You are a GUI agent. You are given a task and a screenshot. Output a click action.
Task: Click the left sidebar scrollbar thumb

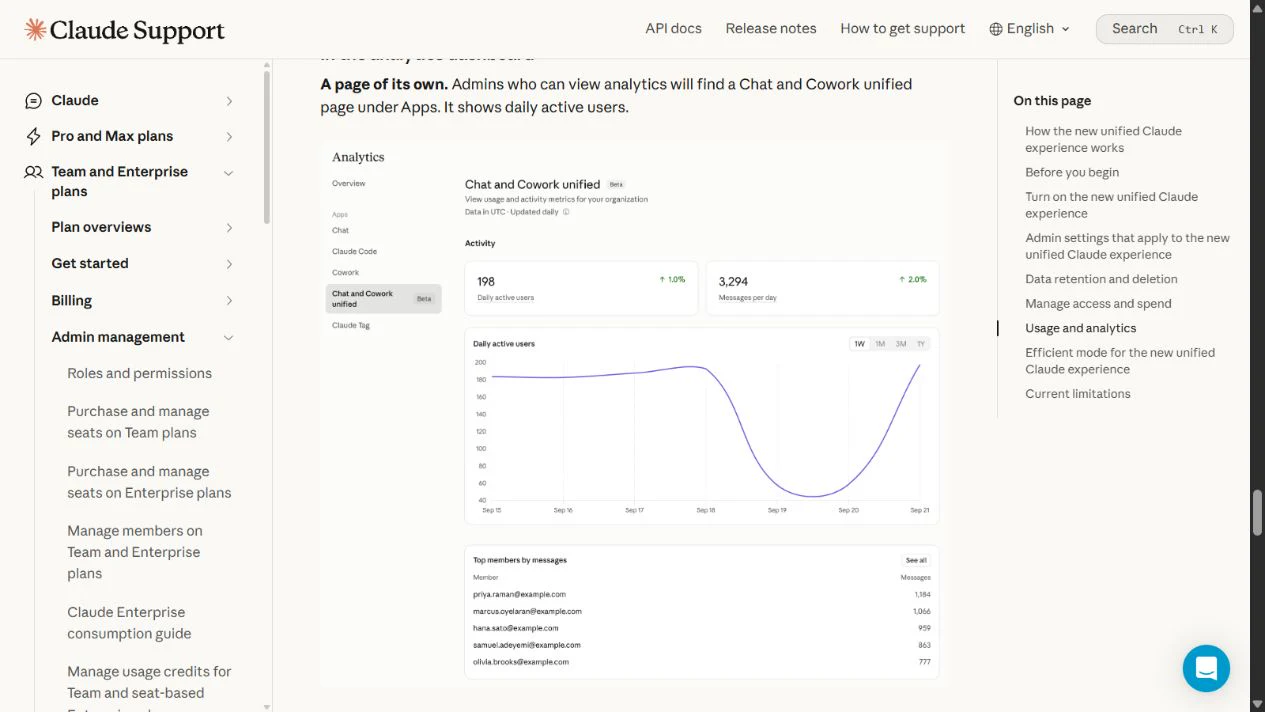(x=267, y=148)
